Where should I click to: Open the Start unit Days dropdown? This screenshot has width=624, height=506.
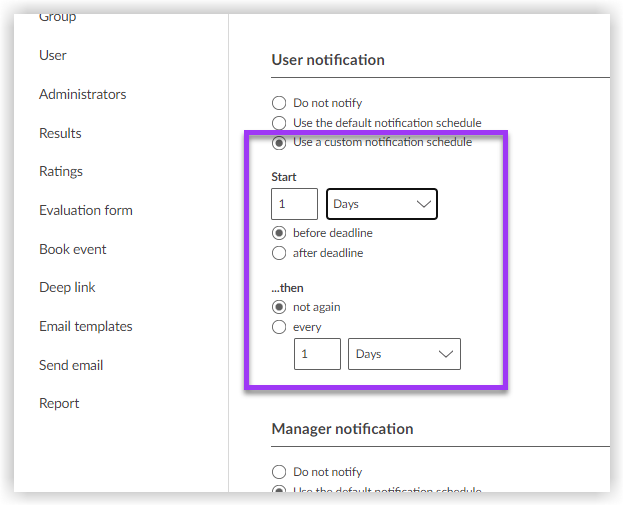point(382,204)
